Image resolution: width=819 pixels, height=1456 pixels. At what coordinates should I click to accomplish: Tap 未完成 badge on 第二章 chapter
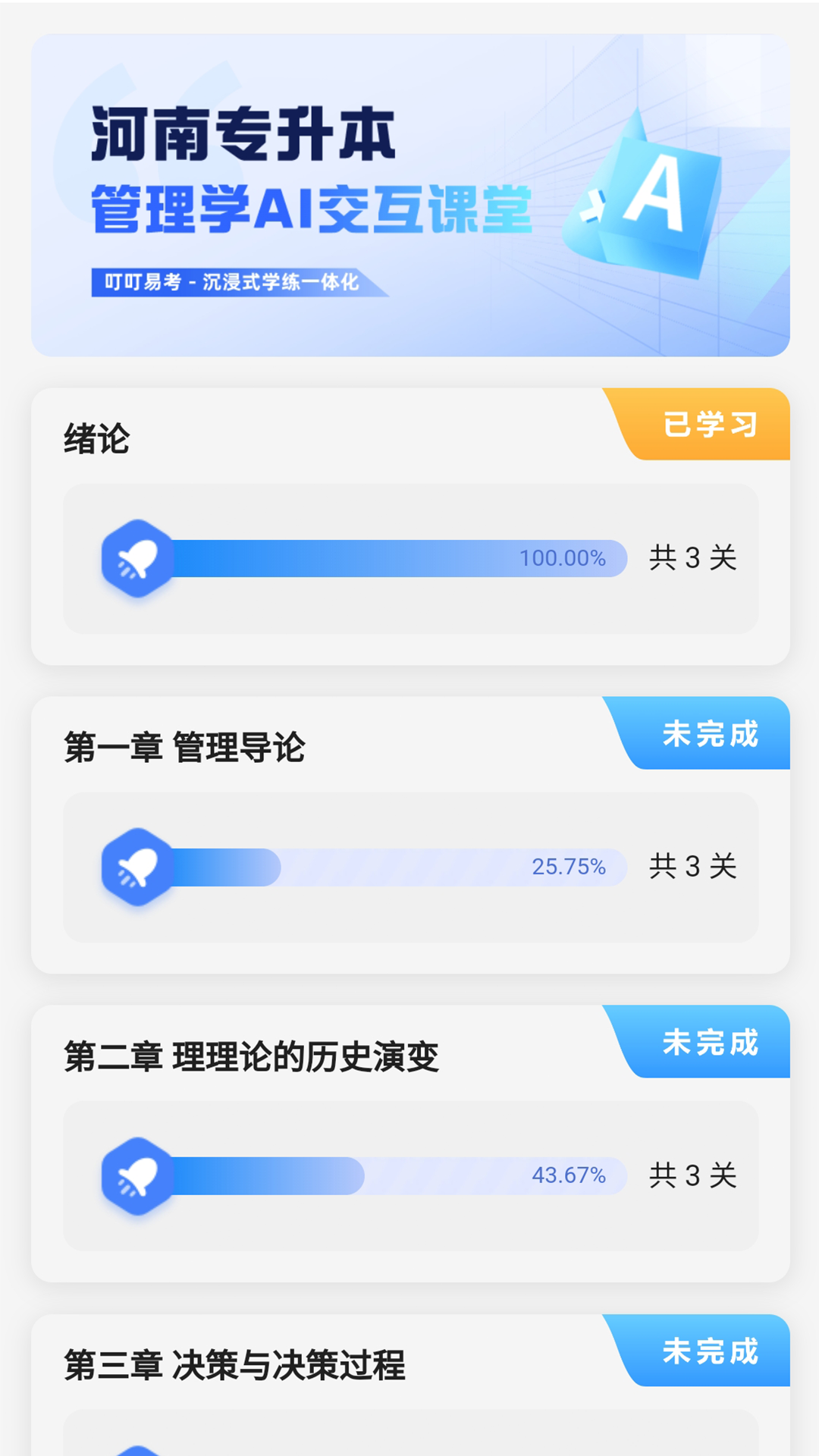tap(709, 1043)
